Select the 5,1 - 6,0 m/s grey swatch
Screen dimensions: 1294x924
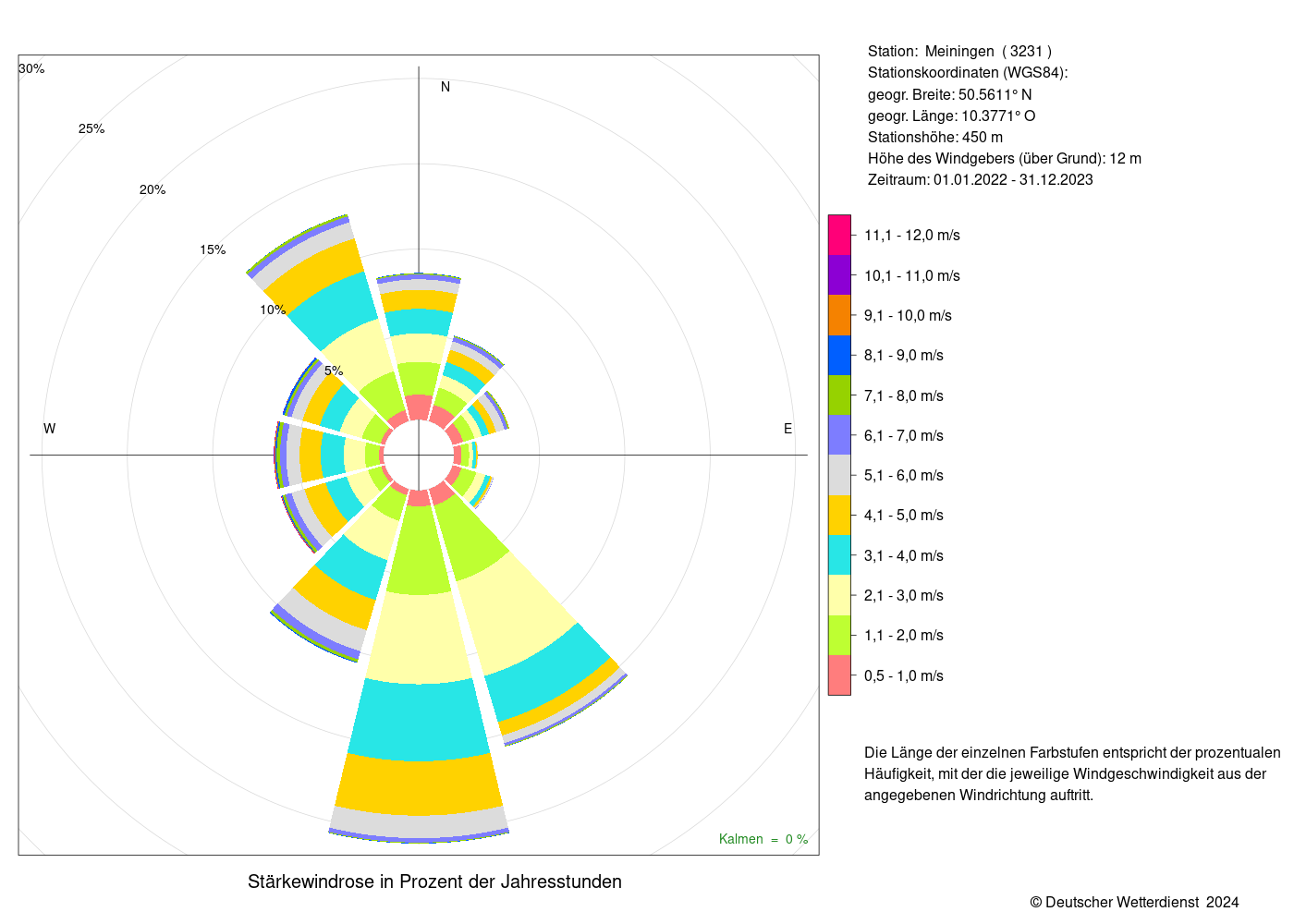(839, 475)
